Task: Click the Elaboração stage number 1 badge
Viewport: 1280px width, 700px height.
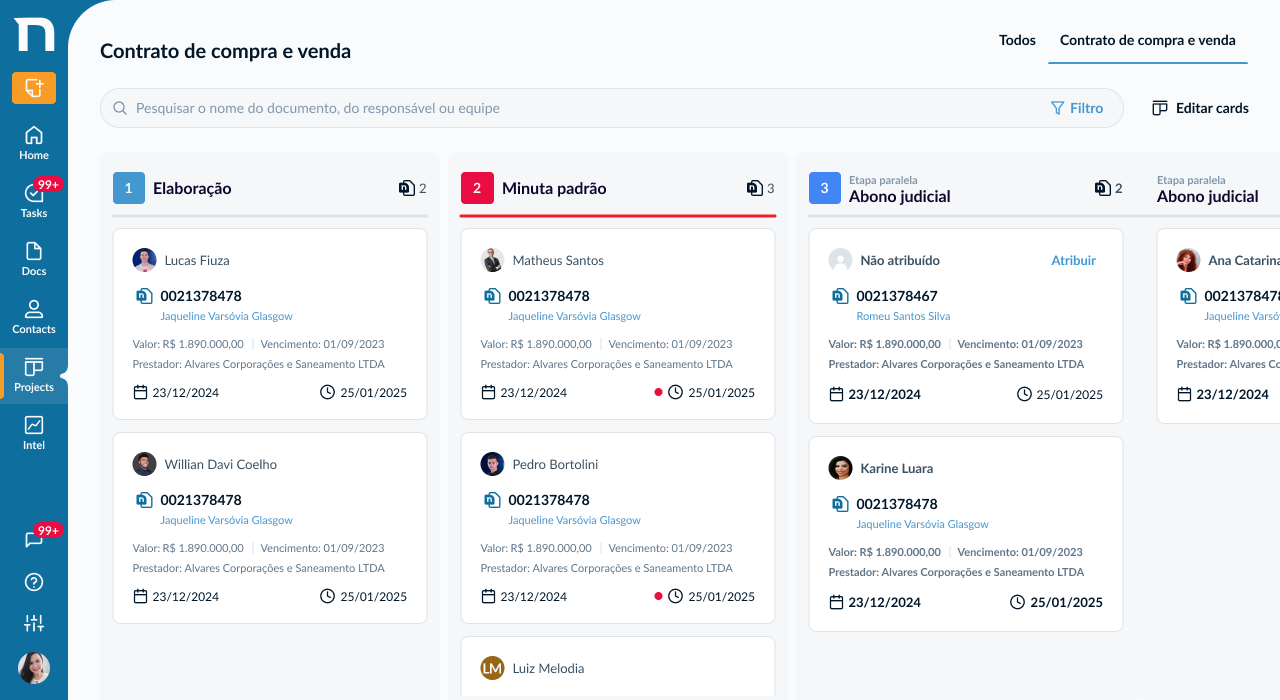Action: [129, 188]
